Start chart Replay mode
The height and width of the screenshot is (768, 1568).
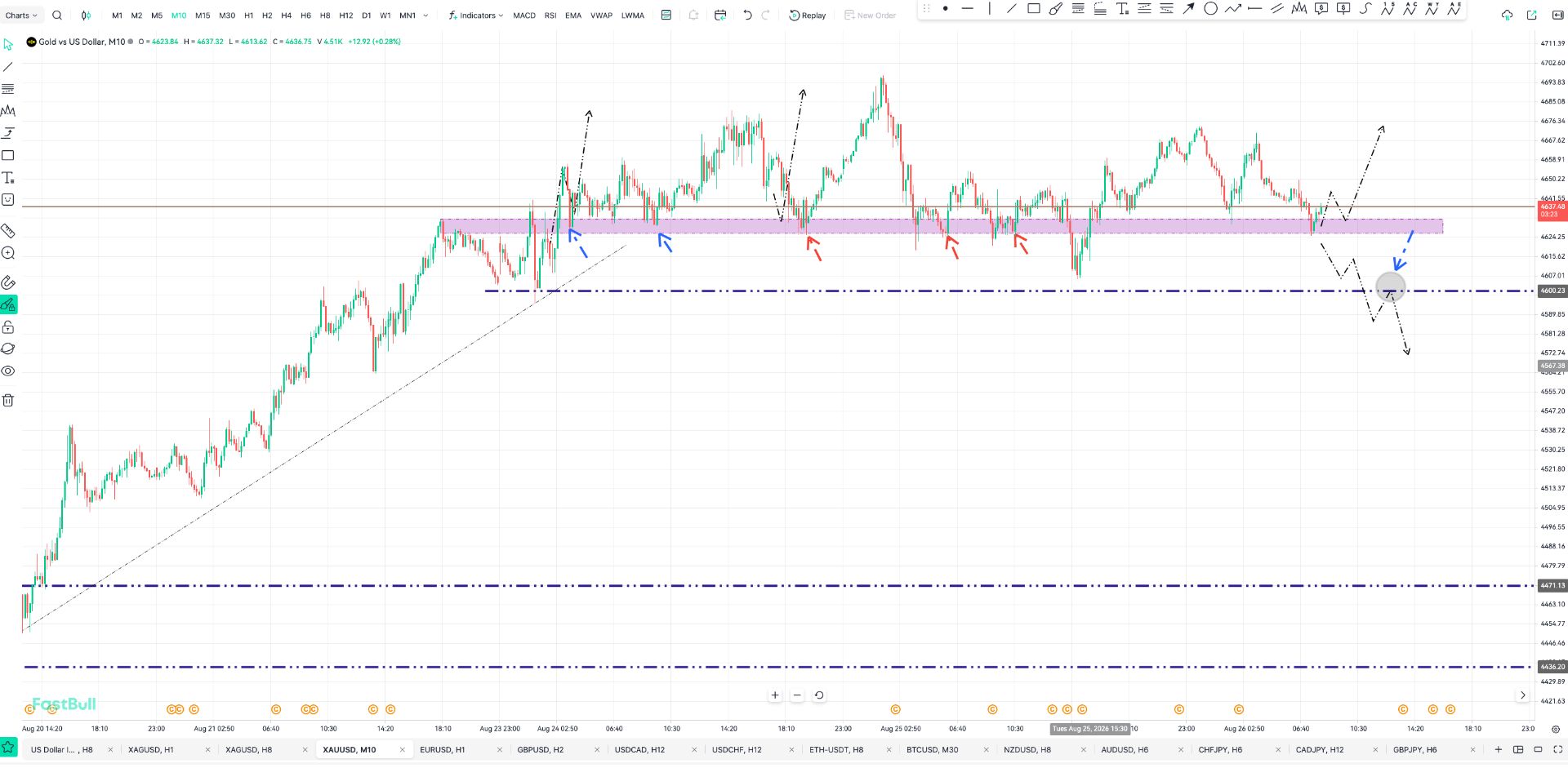click(807, 16)
